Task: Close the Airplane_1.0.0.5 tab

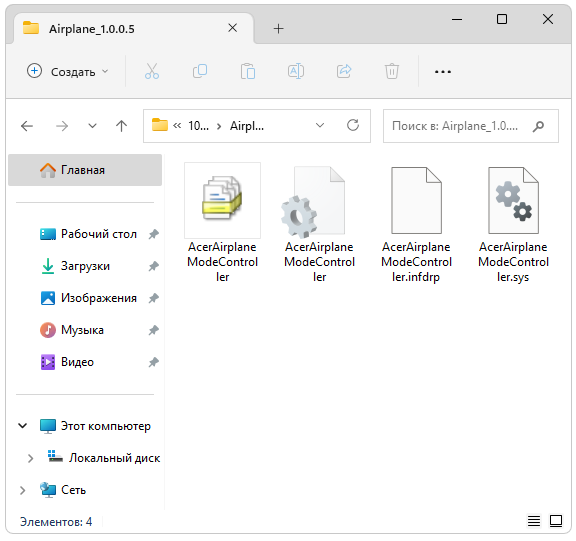Action: (x=233, y=28)
